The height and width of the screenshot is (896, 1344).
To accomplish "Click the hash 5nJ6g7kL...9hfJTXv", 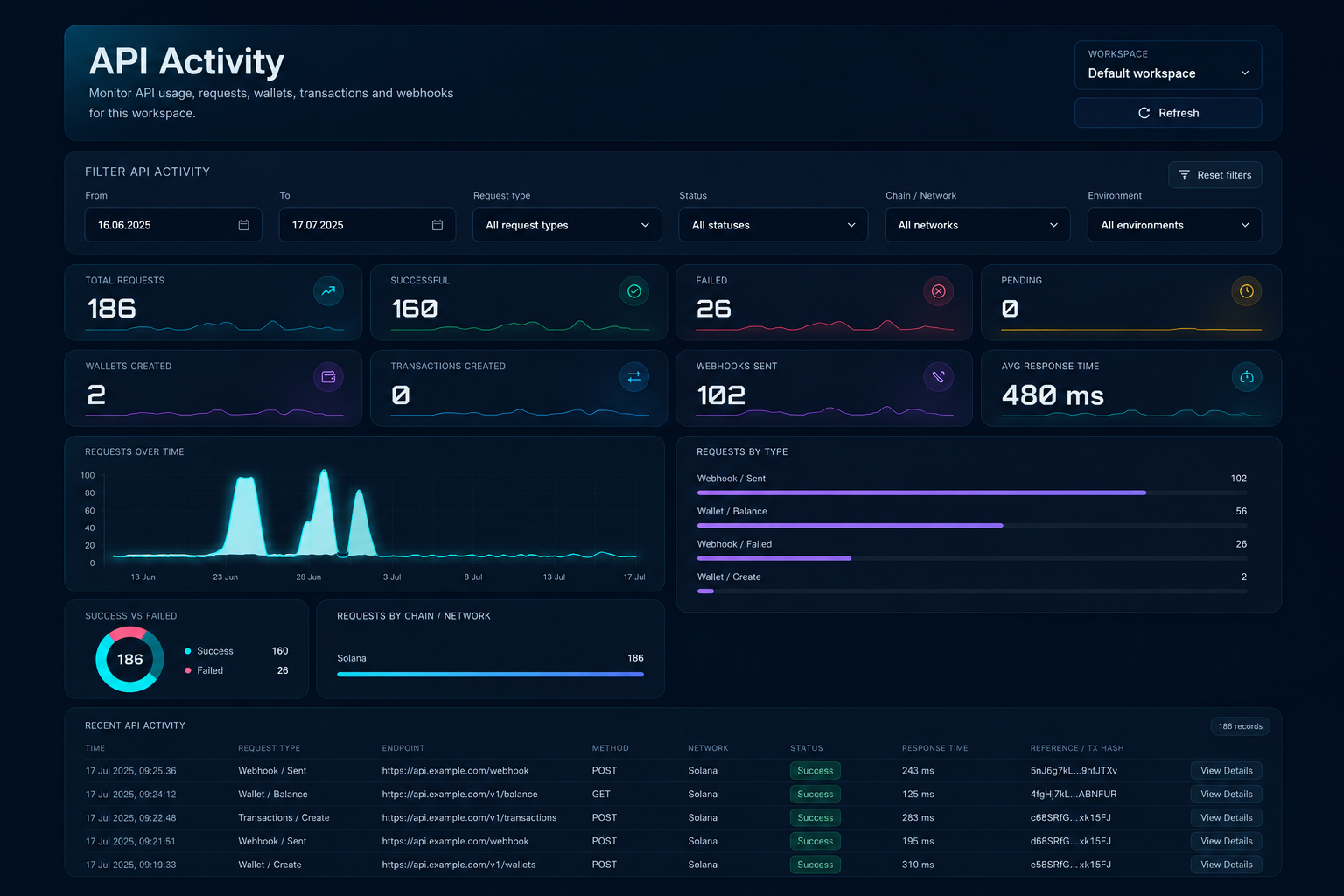I will tap(1074, 771).
